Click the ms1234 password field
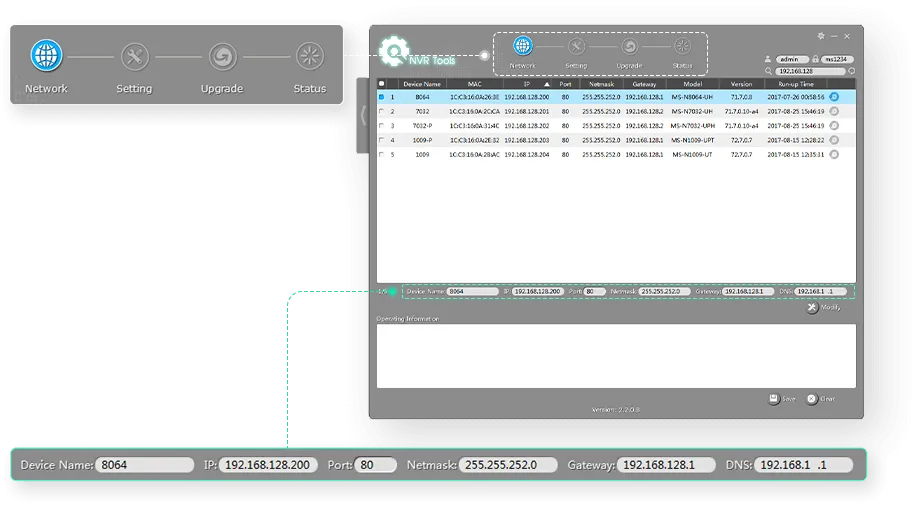This screenshot has height=505, width=917. (x=837, y=59)
